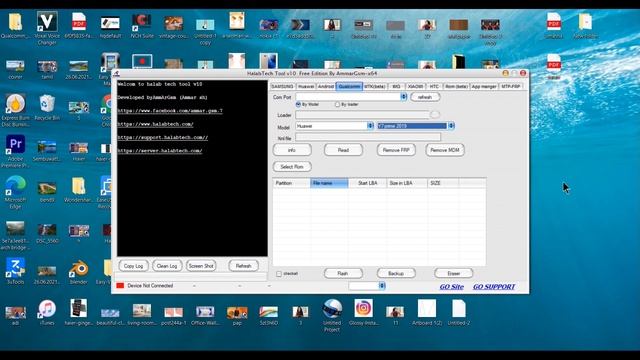
Task: Click the Remove FRP button
Action: tap(396, 150)
